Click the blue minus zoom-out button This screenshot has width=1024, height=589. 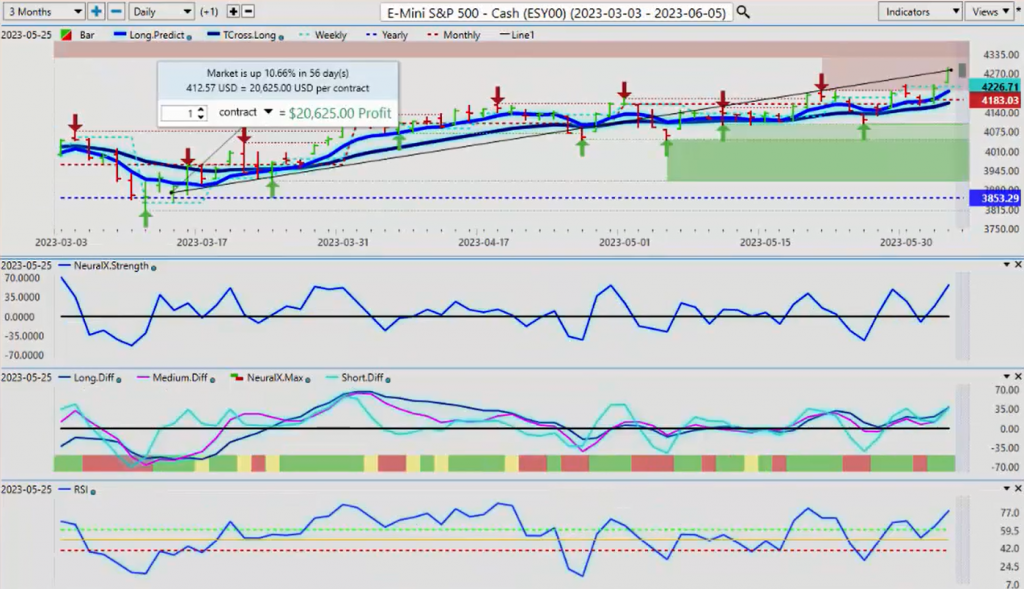[x=116, y=12]
